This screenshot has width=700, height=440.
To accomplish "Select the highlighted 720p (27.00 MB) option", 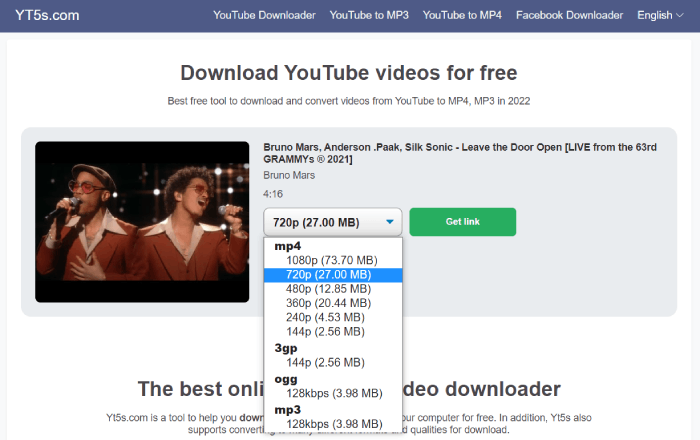I will (333, 275).
